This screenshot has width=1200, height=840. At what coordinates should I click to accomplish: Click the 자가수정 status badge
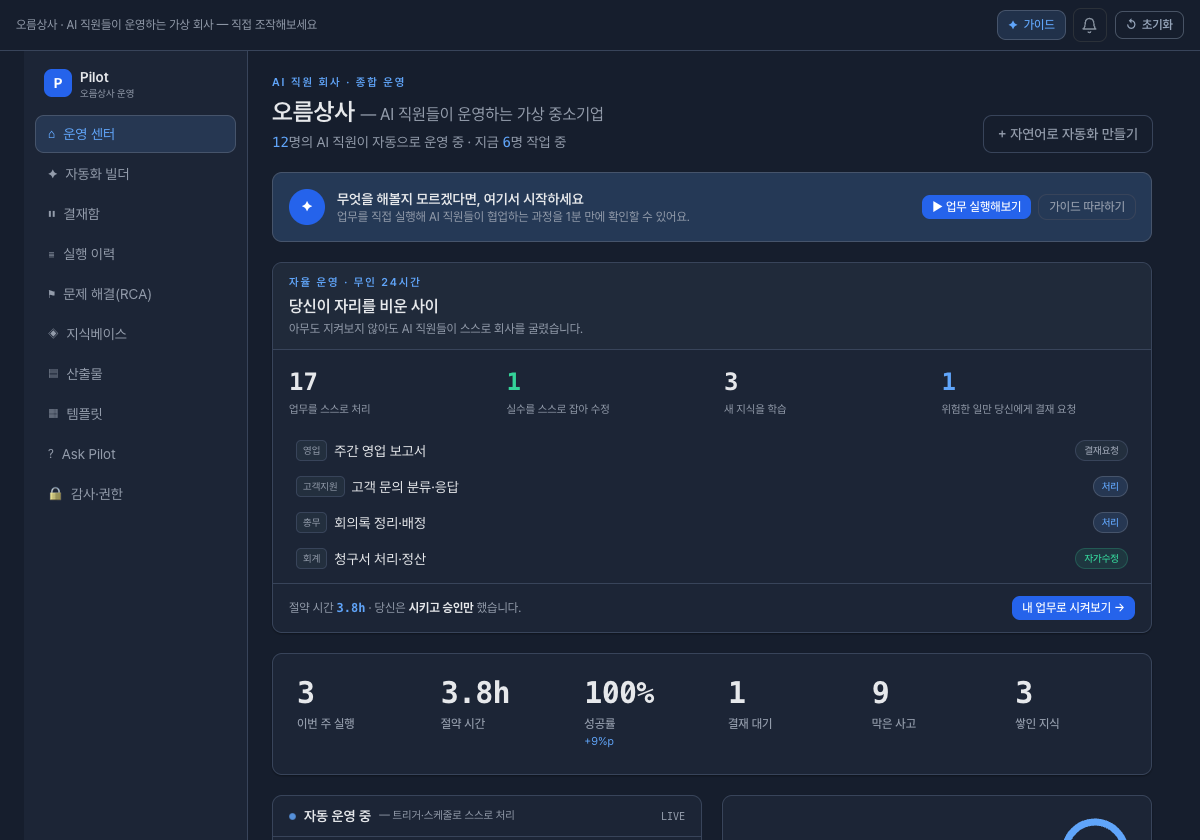tap(1101, 559)
